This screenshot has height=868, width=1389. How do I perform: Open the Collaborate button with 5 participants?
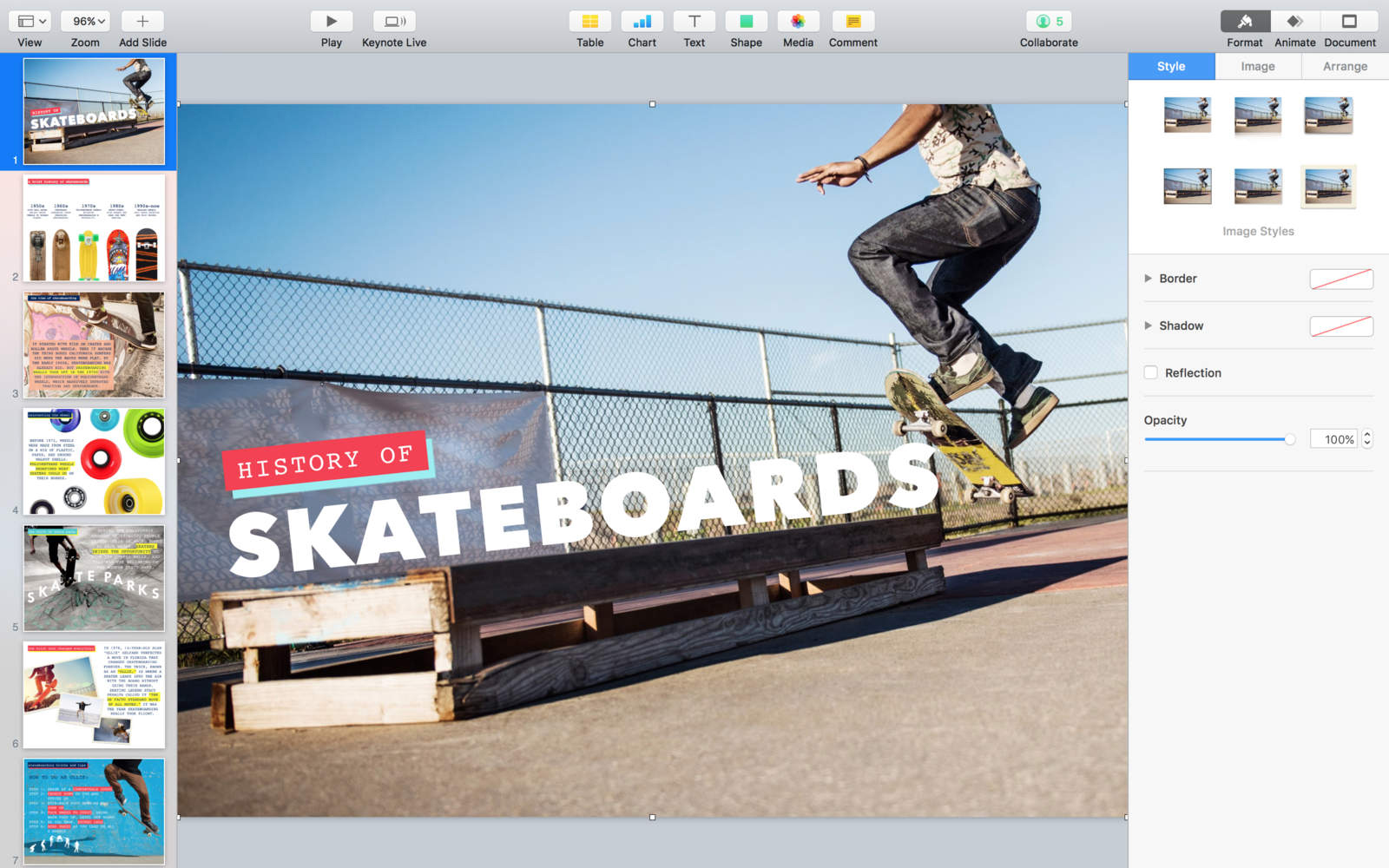[x=1049, y=22]
